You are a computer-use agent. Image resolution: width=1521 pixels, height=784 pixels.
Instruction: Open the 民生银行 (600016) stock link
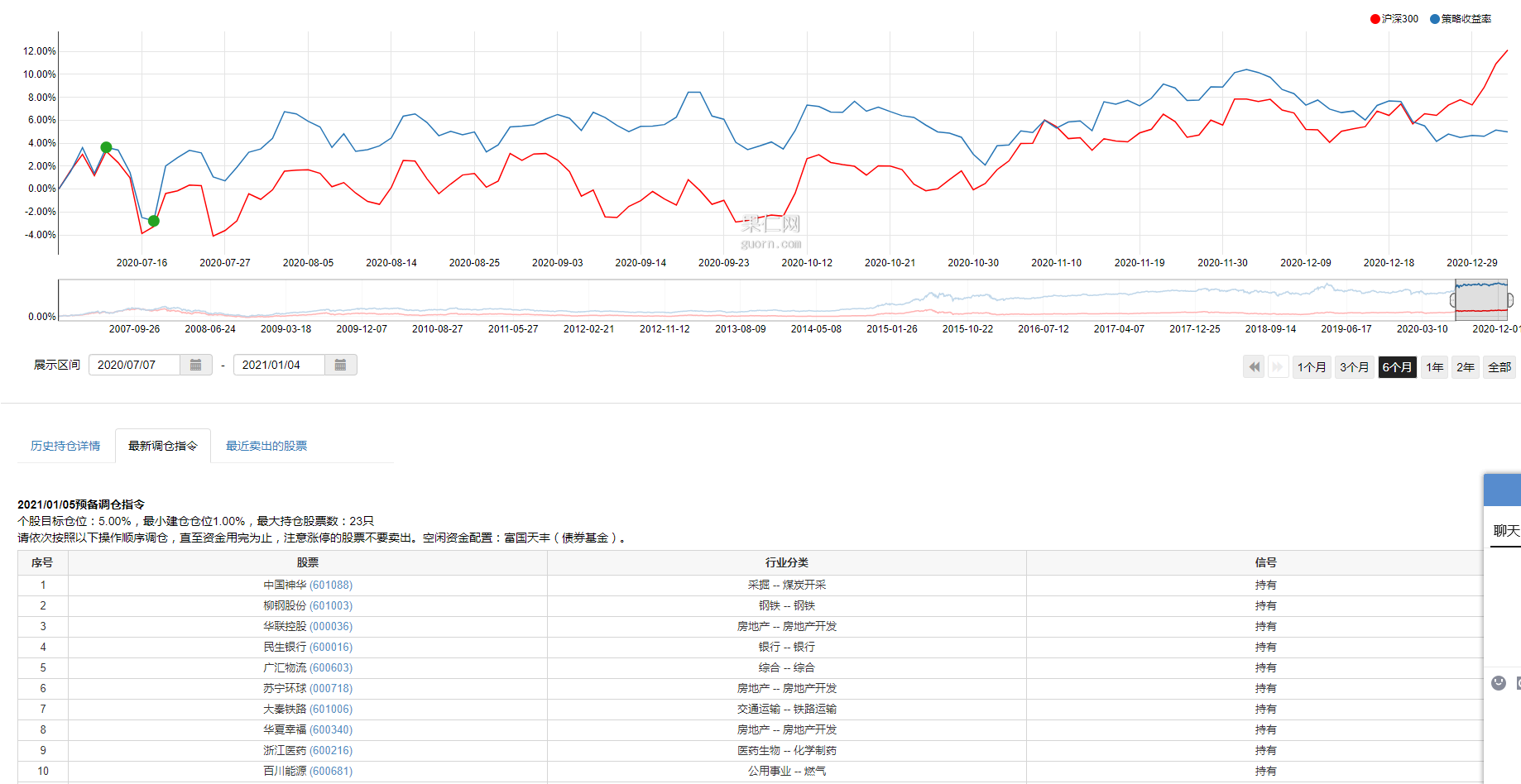[x=308, y=647]
